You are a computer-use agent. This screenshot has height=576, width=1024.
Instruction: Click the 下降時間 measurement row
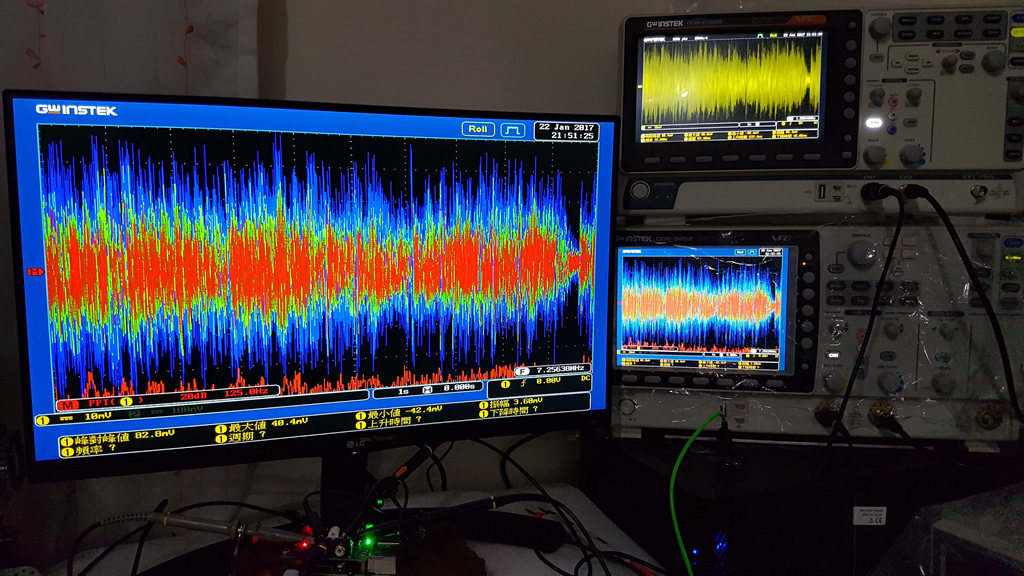pos(509,411)
